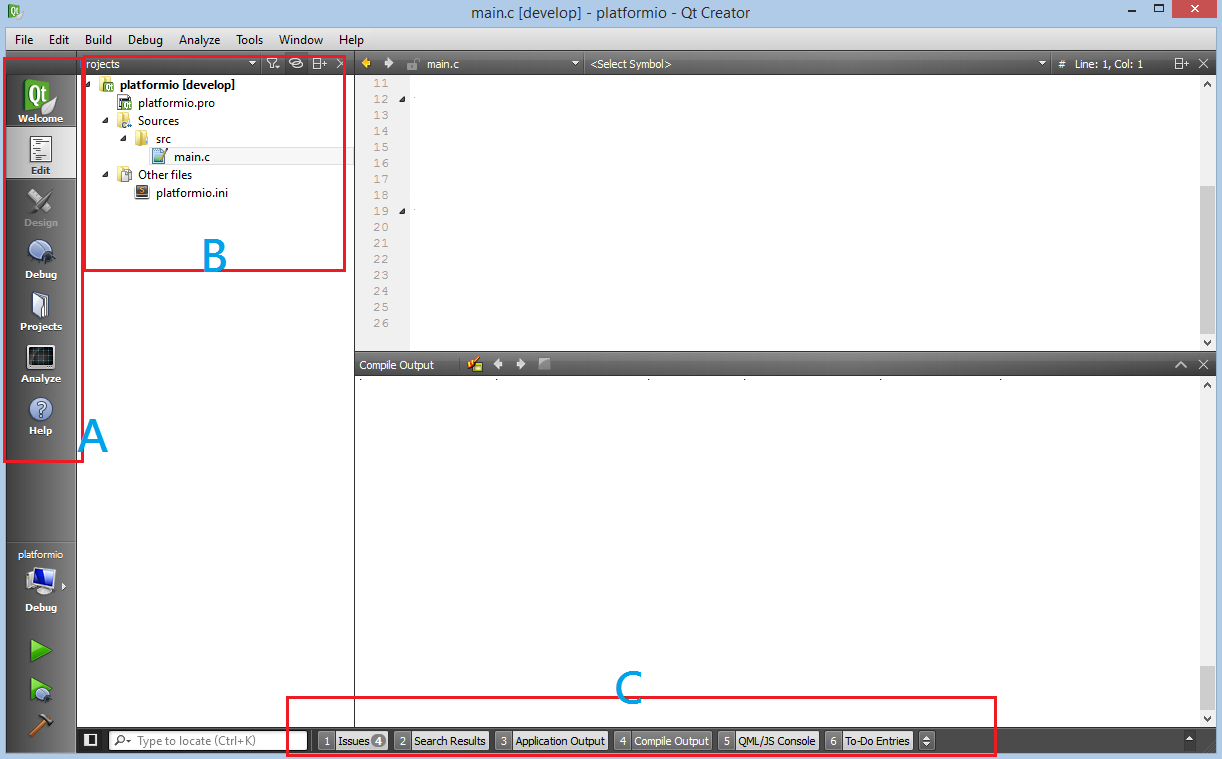1222x759 pixels.
Task: Open the Edit menu
Action: 59,40
